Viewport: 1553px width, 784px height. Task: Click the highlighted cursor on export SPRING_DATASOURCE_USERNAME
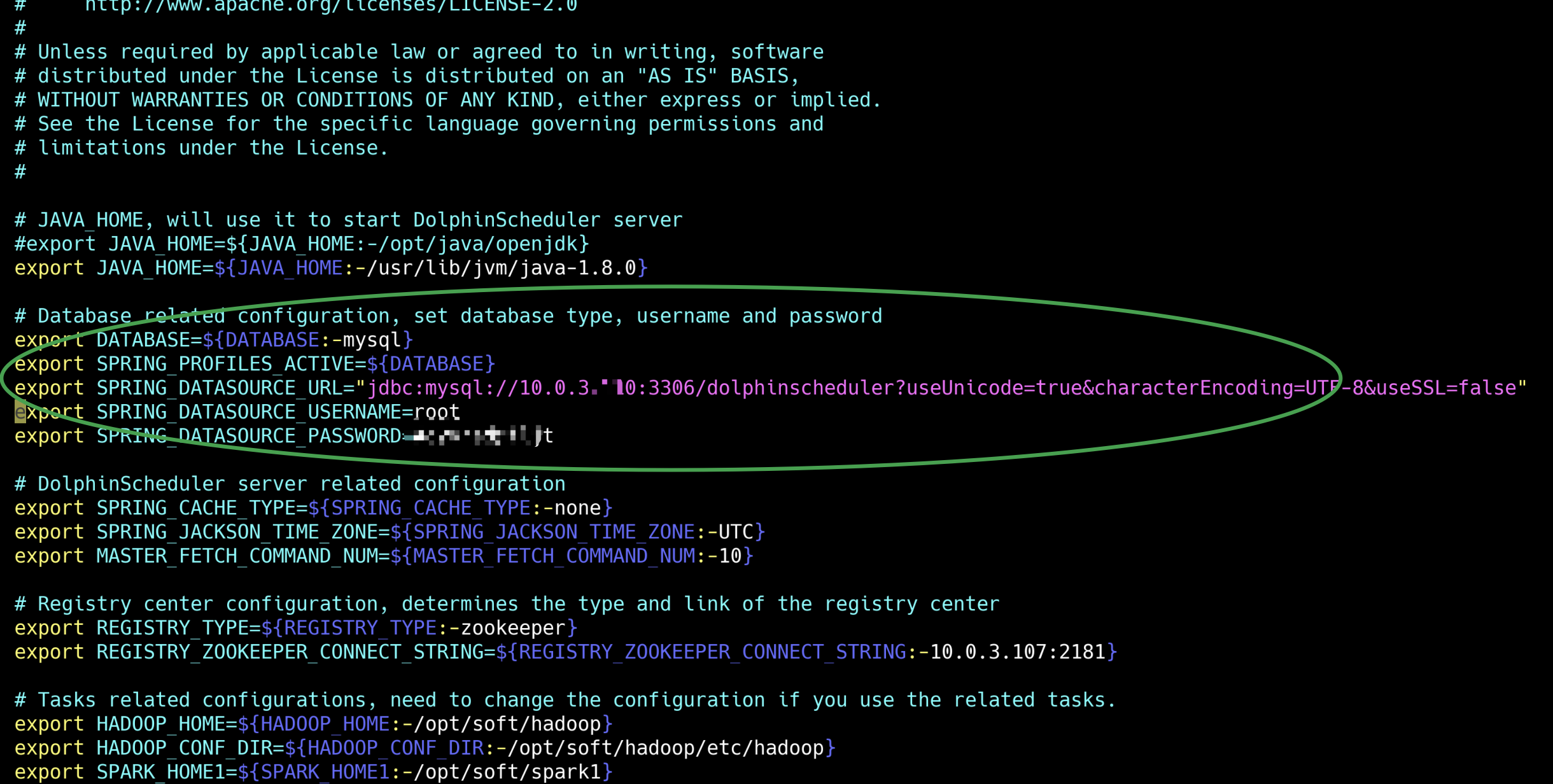(x=20, y=412)
